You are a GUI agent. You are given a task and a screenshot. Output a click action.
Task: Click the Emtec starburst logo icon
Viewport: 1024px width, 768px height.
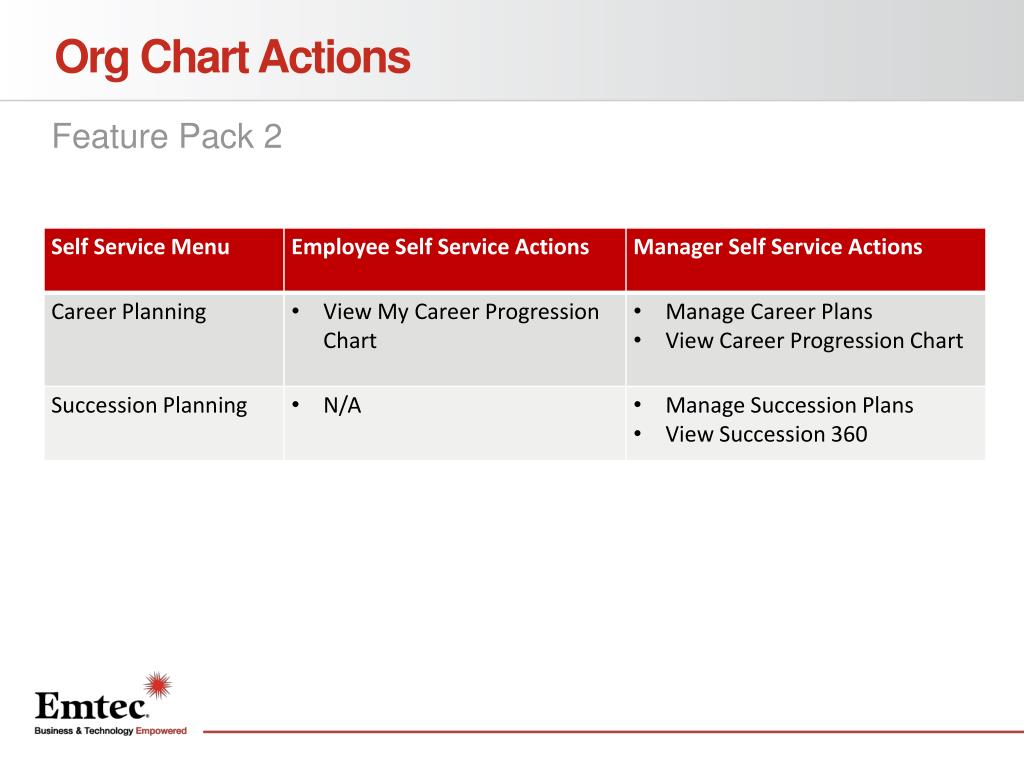[x=158, y=686]
